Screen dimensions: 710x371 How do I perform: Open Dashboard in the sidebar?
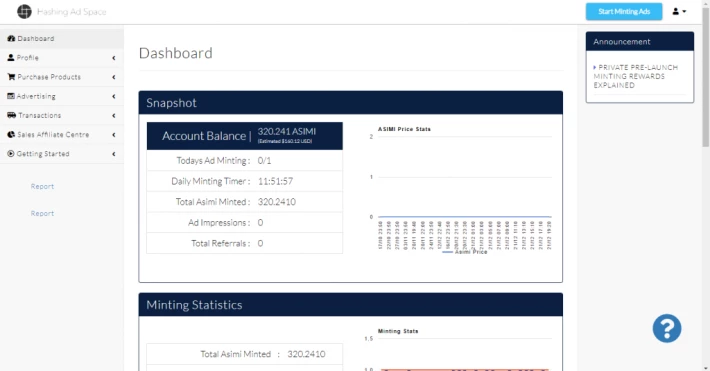[62, 39]
